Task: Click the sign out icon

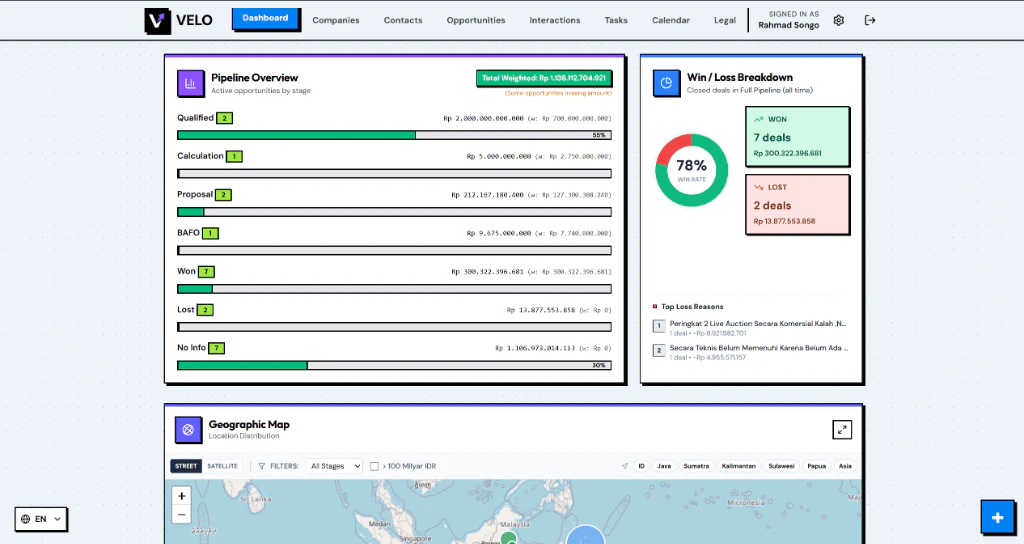Action: tap(870, 20)
